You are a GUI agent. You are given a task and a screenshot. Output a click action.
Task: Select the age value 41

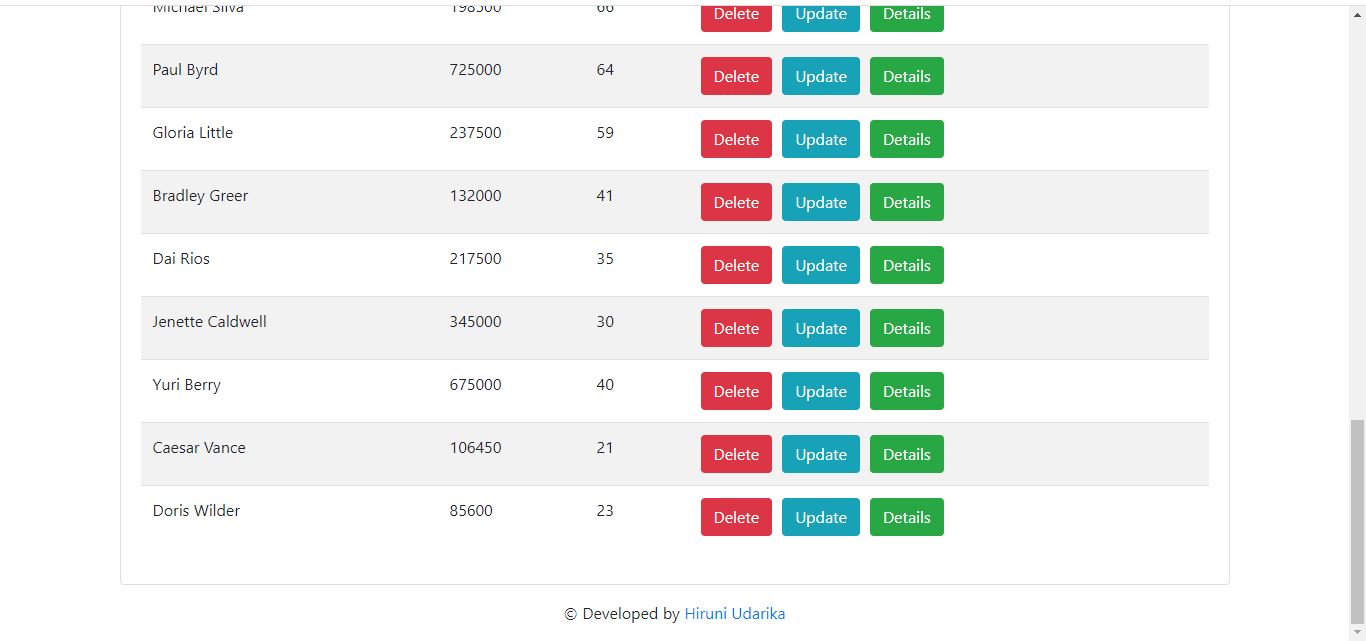605,196
